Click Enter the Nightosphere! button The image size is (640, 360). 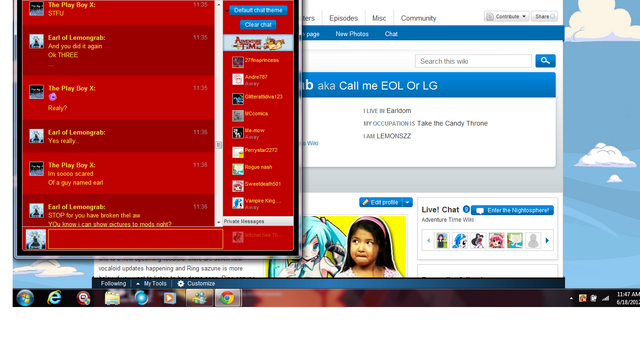513,210
